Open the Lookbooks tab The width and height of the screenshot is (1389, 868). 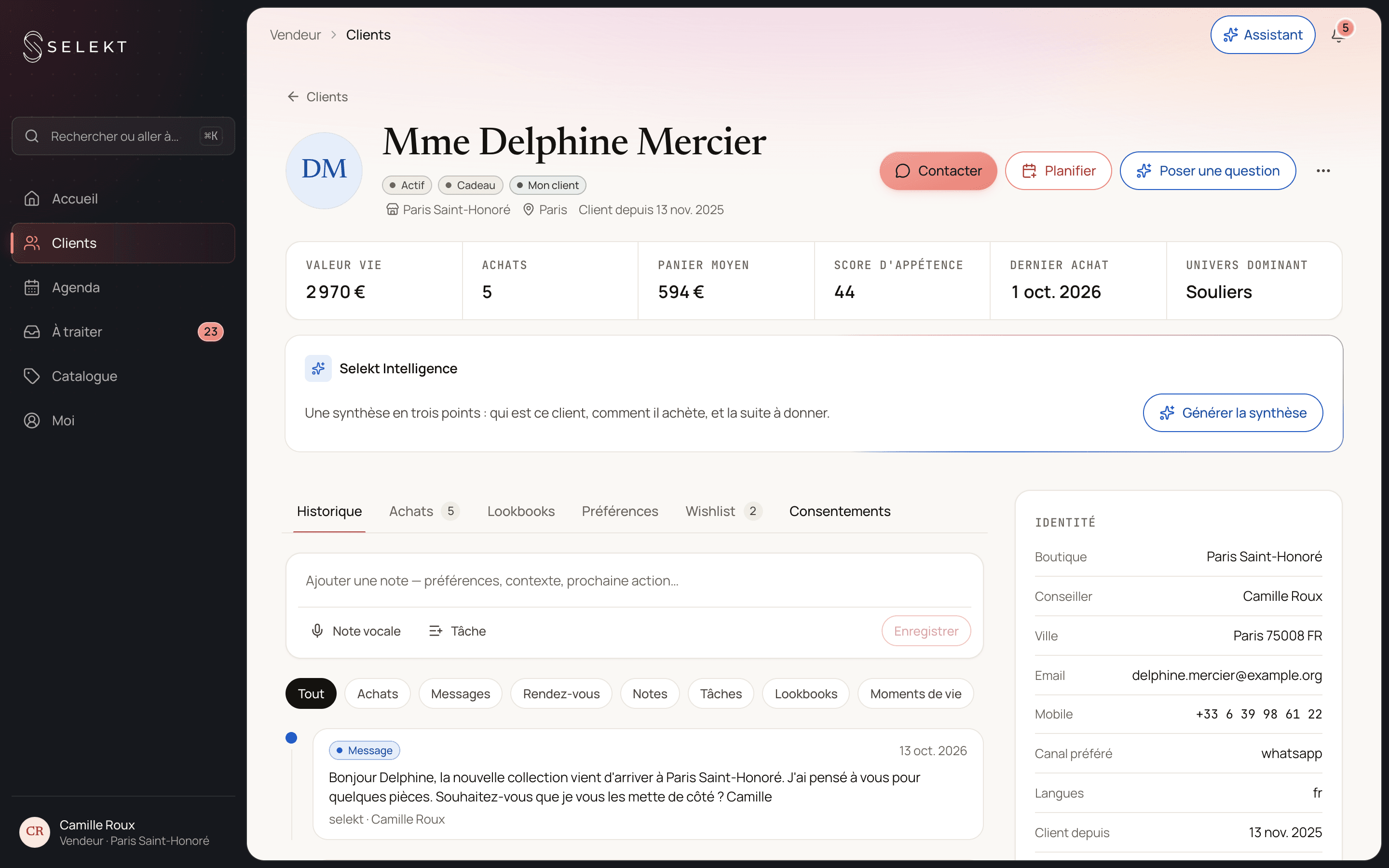[x=520, y=511]
